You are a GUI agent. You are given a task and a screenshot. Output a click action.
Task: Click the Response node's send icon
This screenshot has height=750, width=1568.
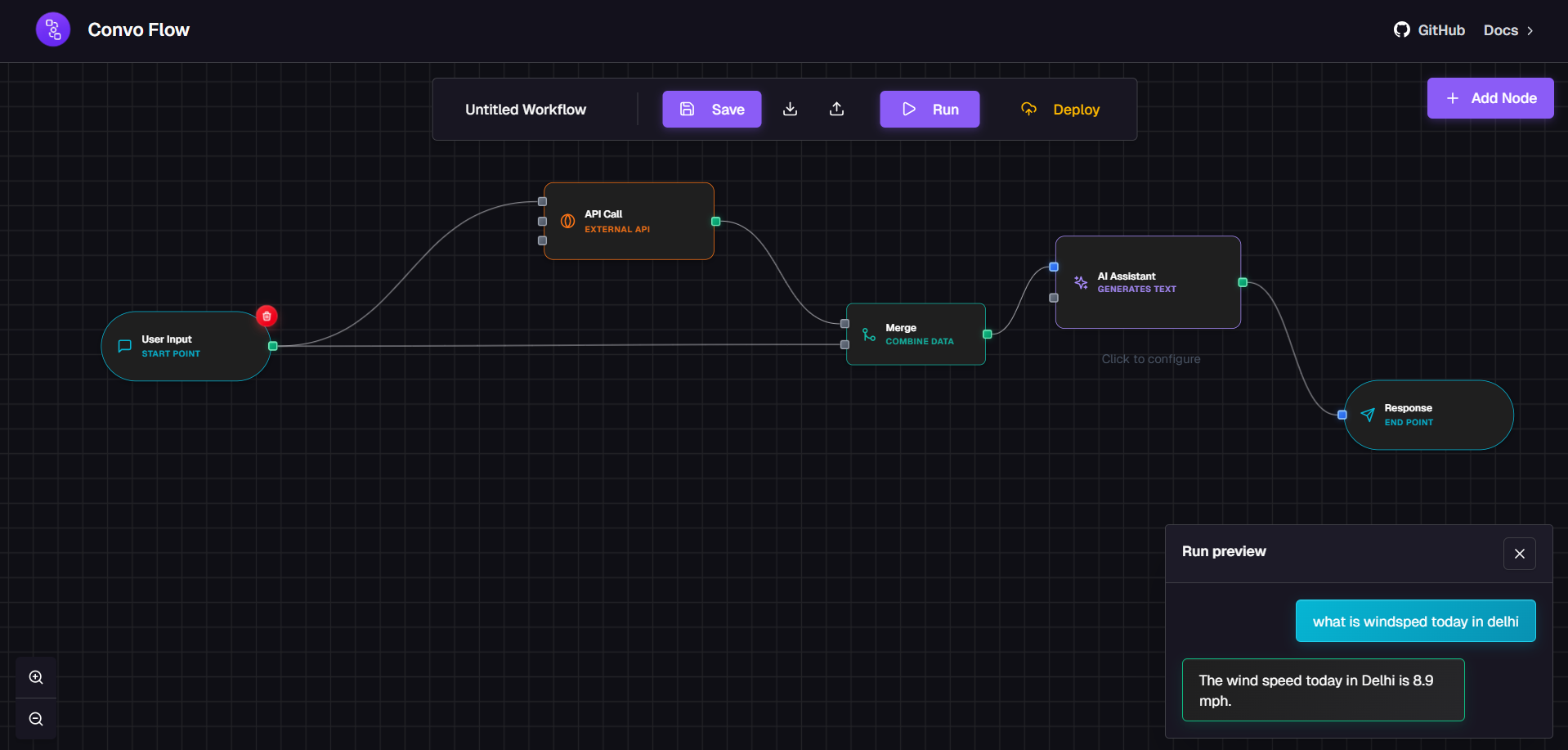point(1367,415)
